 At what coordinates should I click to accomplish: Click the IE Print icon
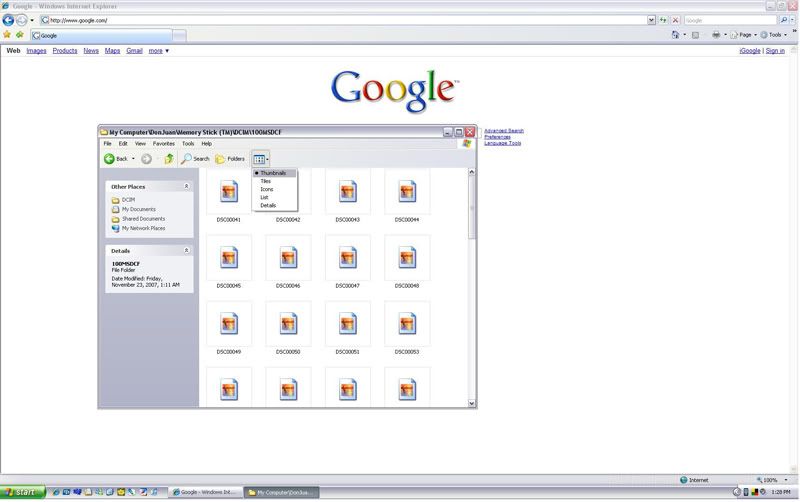[716, 35]
